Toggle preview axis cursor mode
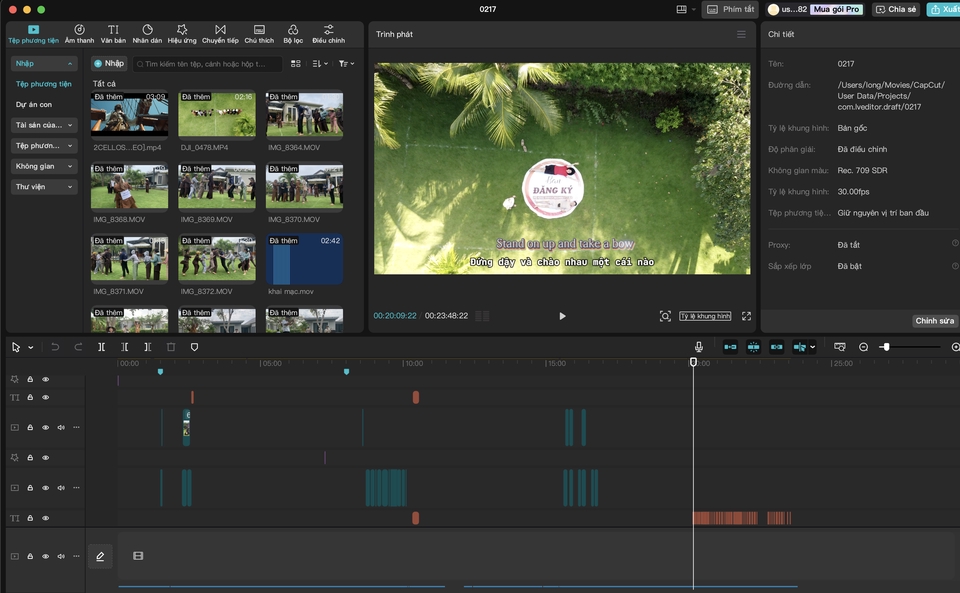Viewport: 960px width, 593px height. click(799, 347)
